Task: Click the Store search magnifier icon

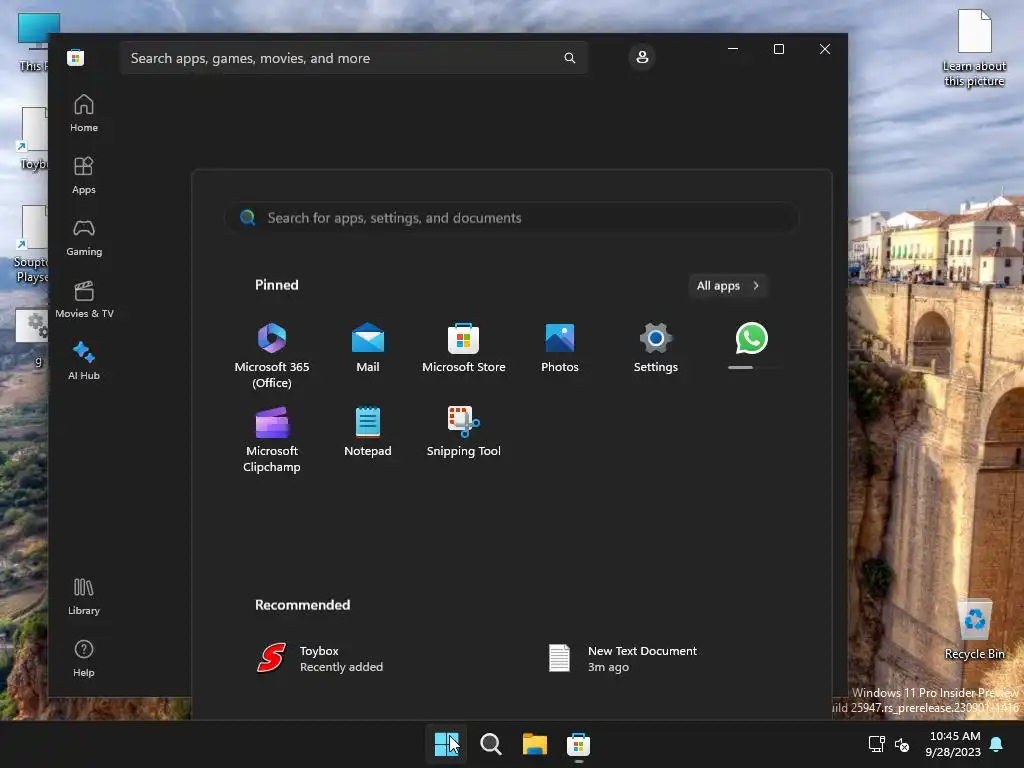Action: [569, 58]
